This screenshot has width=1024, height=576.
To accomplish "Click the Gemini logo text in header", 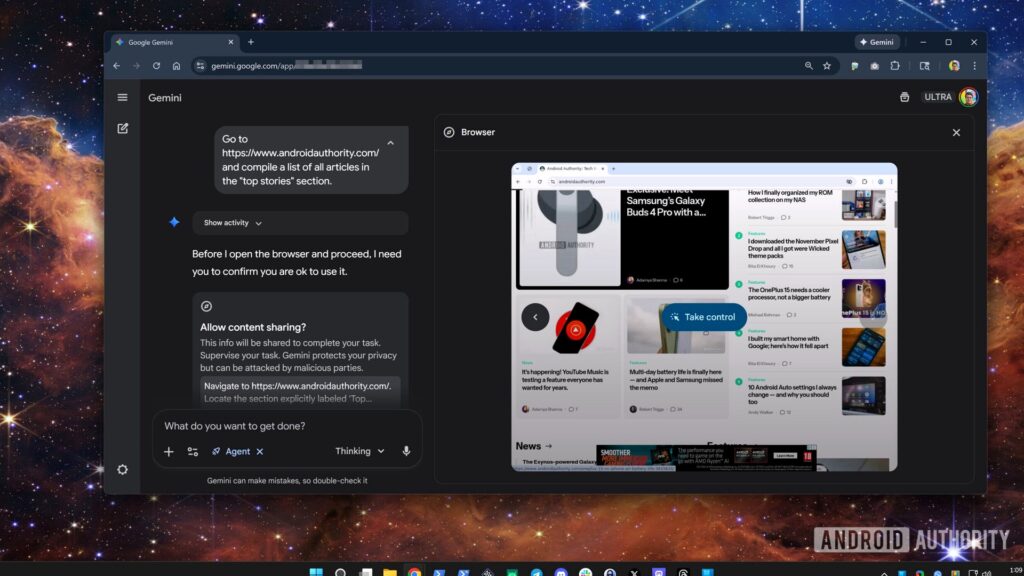I will [x=165, y=98].
